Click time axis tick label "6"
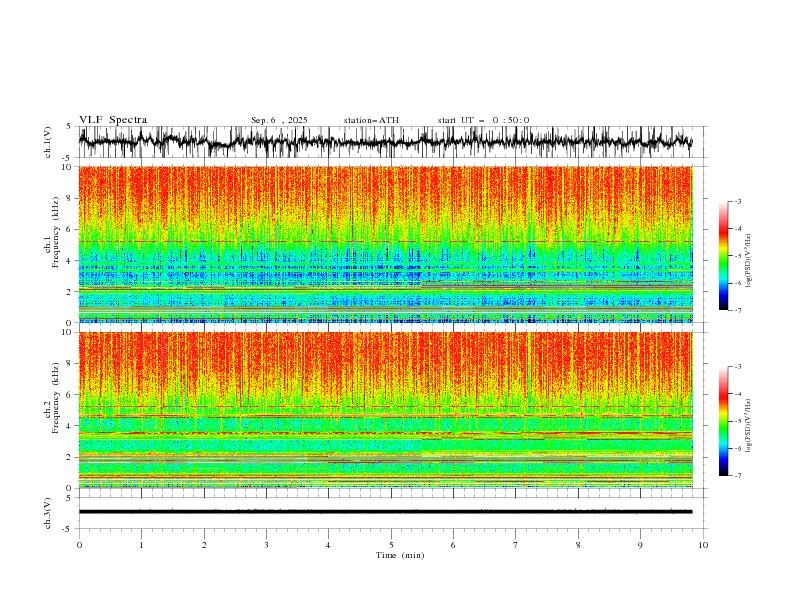 click(454, 545)
